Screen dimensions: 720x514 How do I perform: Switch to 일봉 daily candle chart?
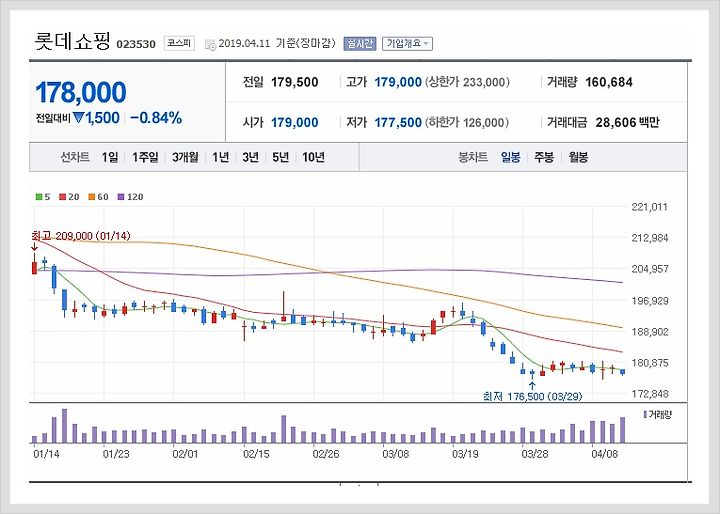511,157
